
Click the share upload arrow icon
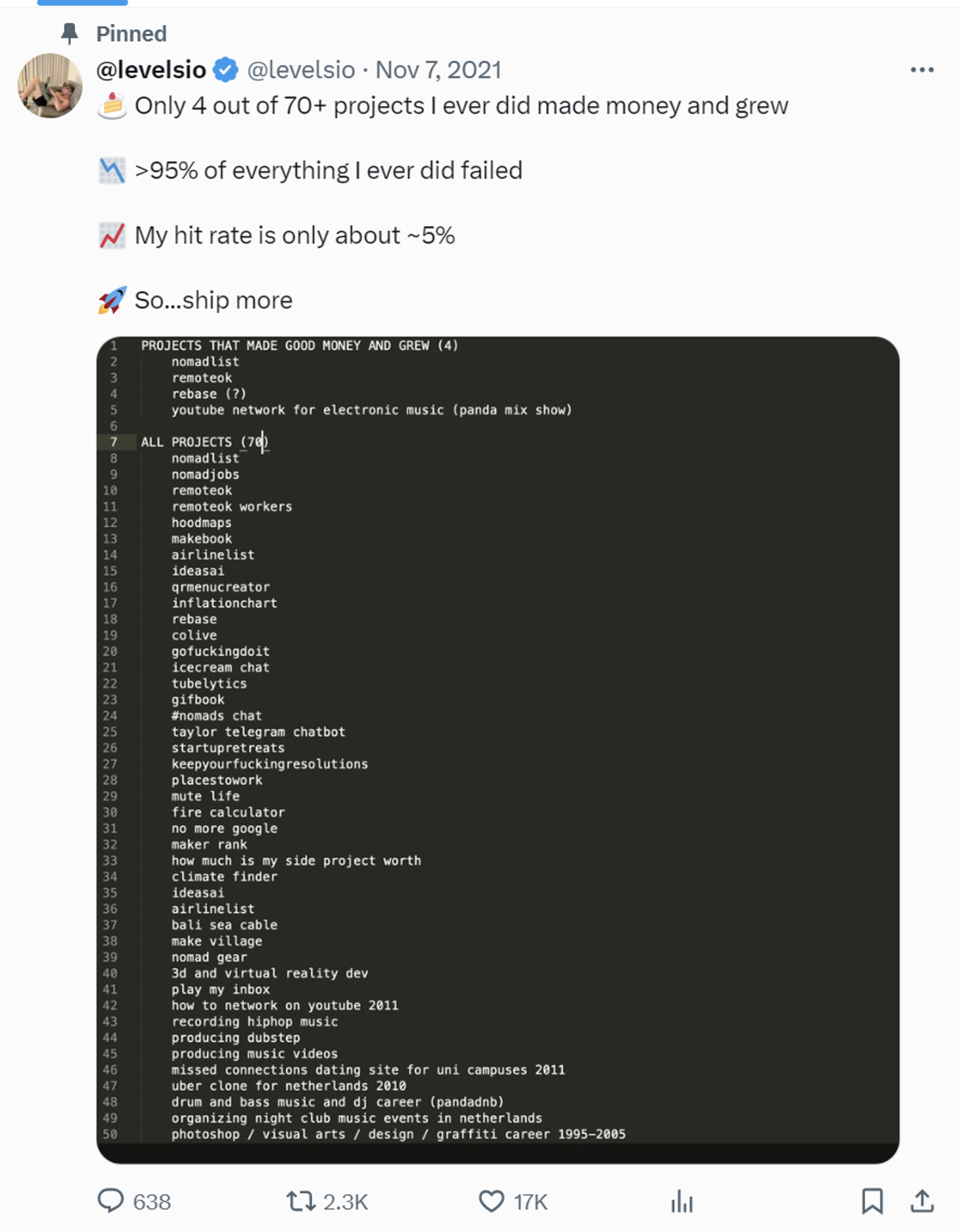click(922, 1201)
